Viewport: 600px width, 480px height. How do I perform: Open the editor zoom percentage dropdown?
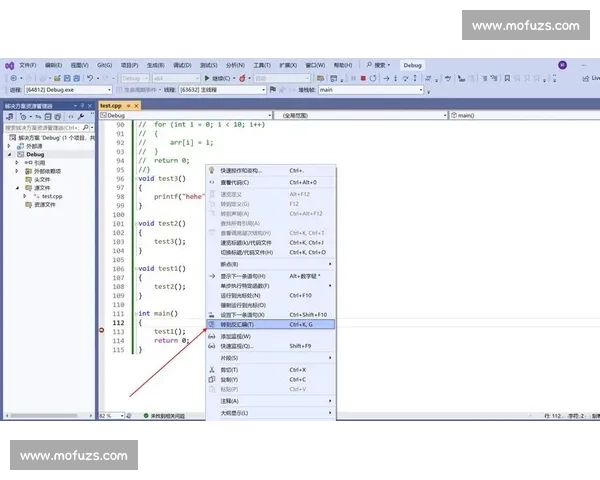[110, 414]
